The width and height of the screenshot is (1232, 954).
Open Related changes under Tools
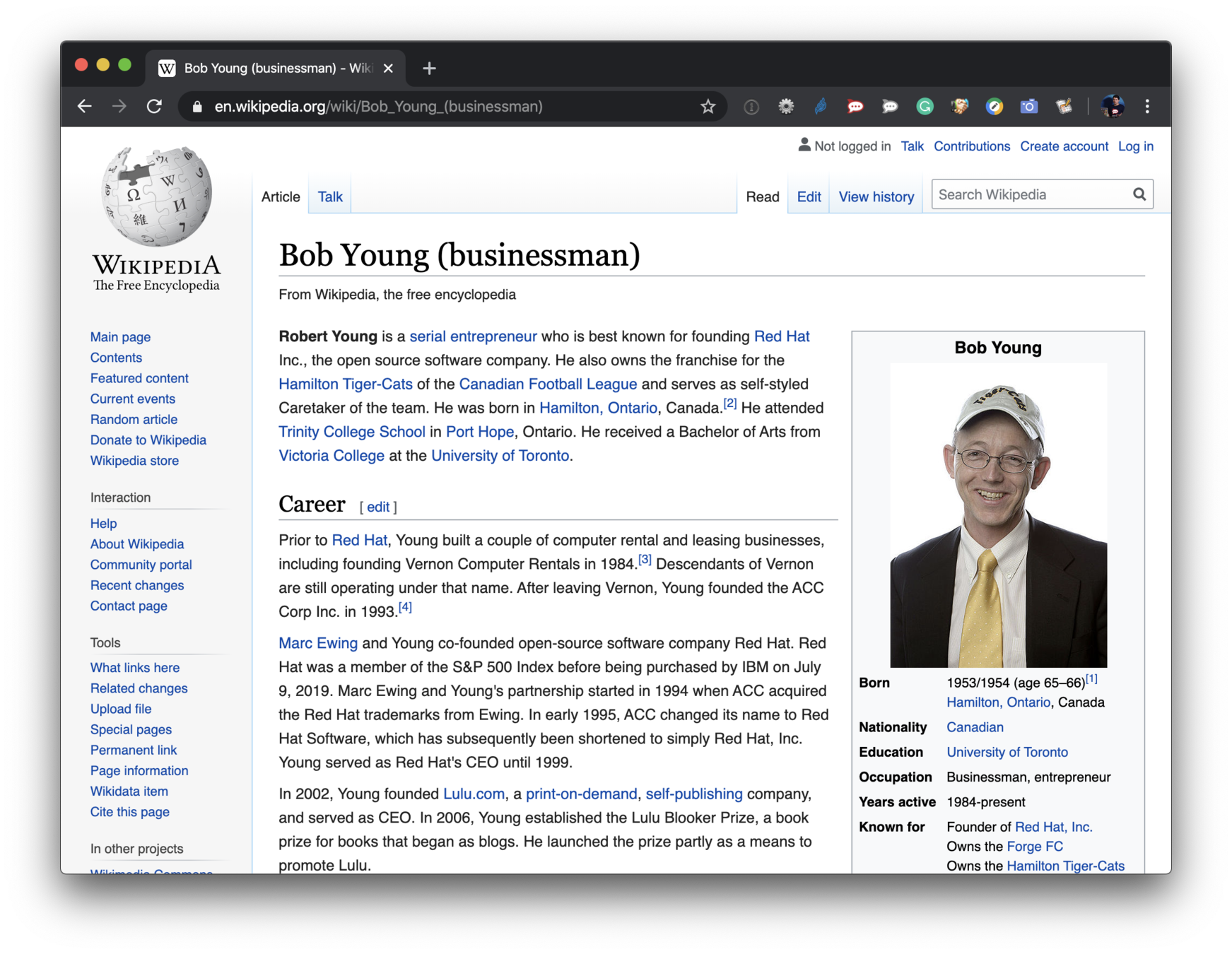[x=139, y=688]
